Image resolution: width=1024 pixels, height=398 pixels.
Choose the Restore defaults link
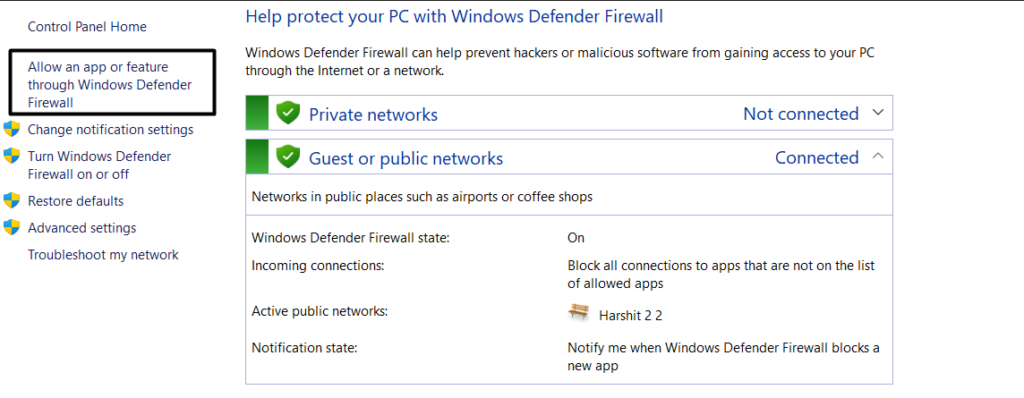(x=76, y=201)
